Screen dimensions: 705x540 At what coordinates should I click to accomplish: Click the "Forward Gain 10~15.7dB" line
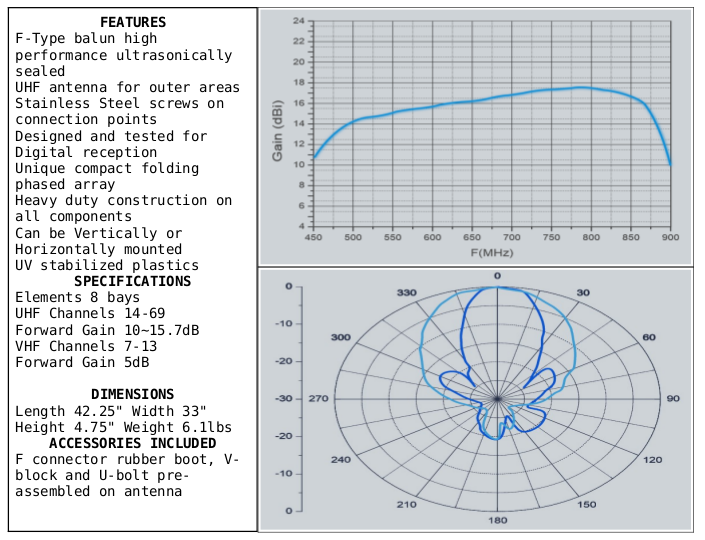pos(107,330)
